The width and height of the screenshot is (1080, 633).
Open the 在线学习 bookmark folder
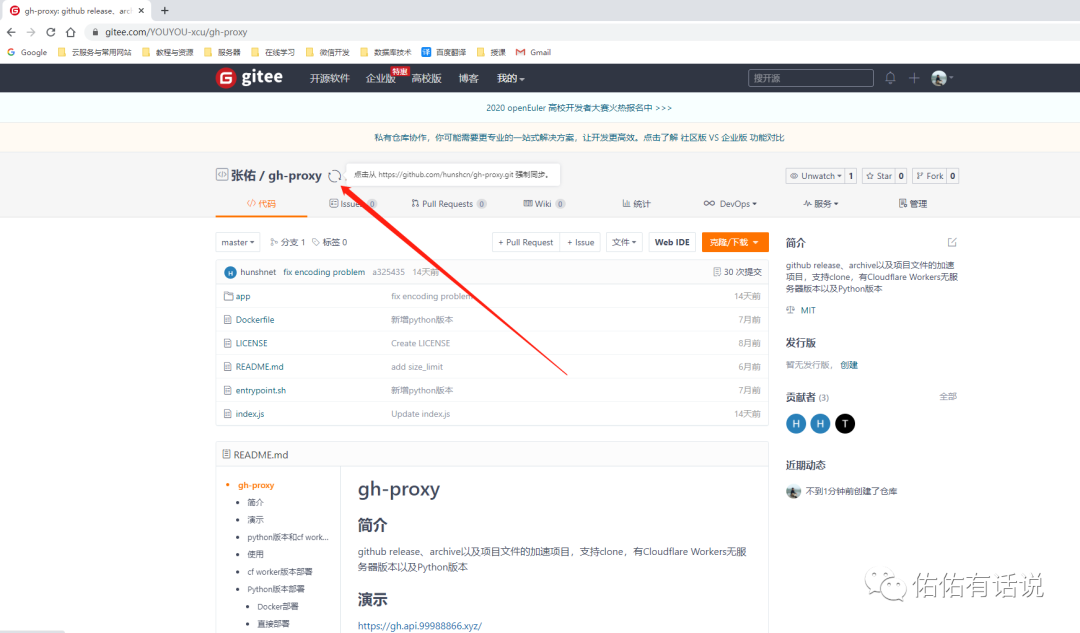[273, 52]
